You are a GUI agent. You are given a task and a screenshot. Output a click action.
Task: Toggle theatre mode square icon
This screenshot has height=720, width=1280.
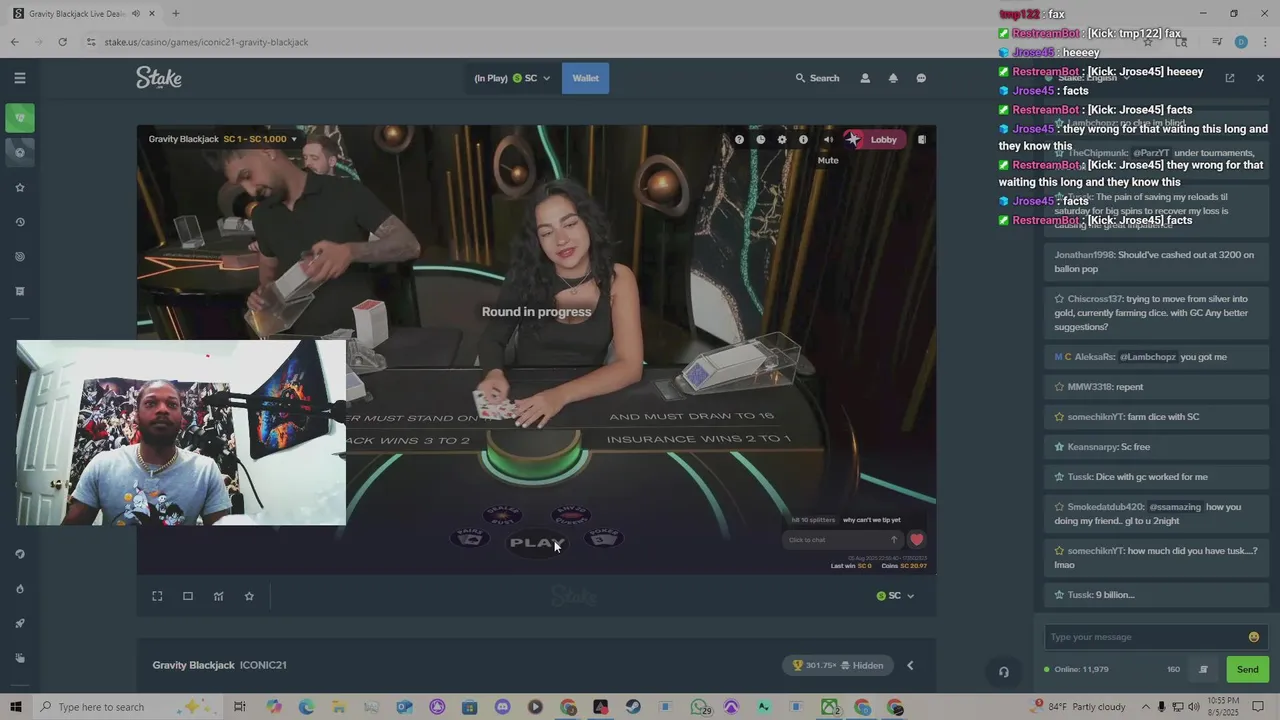(x=188, y=596)
